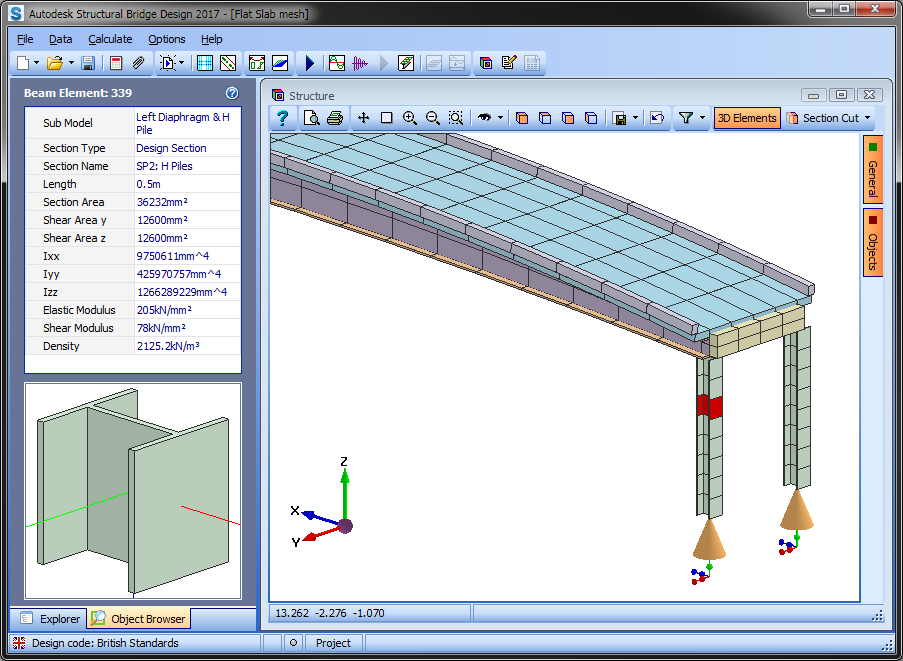Click the left orange cone support
Viewport: 903px width, 661px height.
coord(709,539)
